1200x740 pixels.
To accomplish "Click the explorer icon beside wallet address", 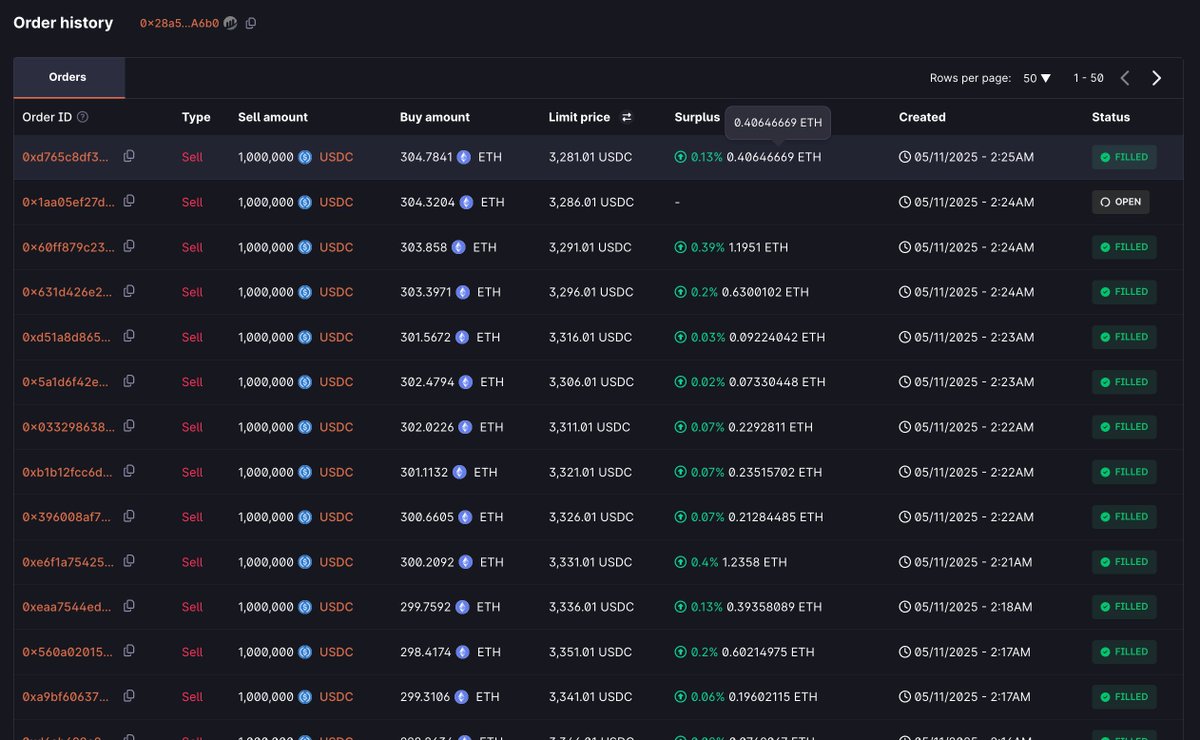I will (231, 23).
